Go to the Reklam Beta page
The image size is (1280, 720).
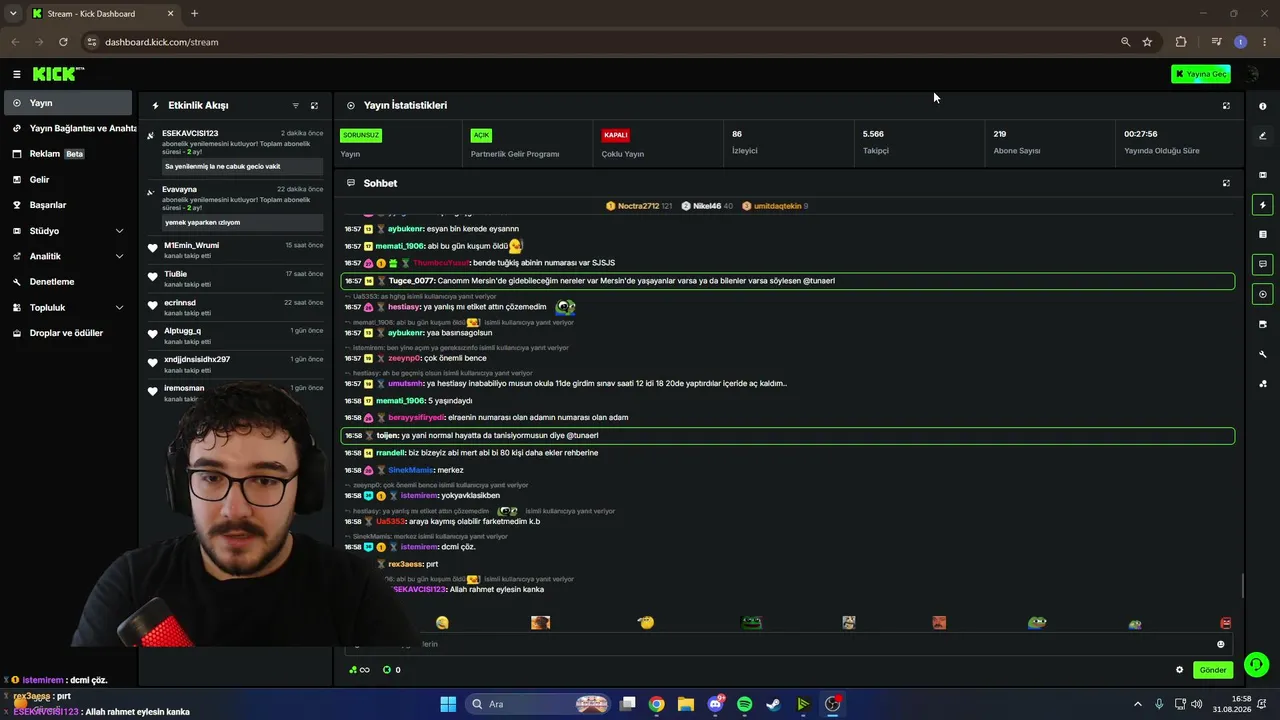pos(66,154)
